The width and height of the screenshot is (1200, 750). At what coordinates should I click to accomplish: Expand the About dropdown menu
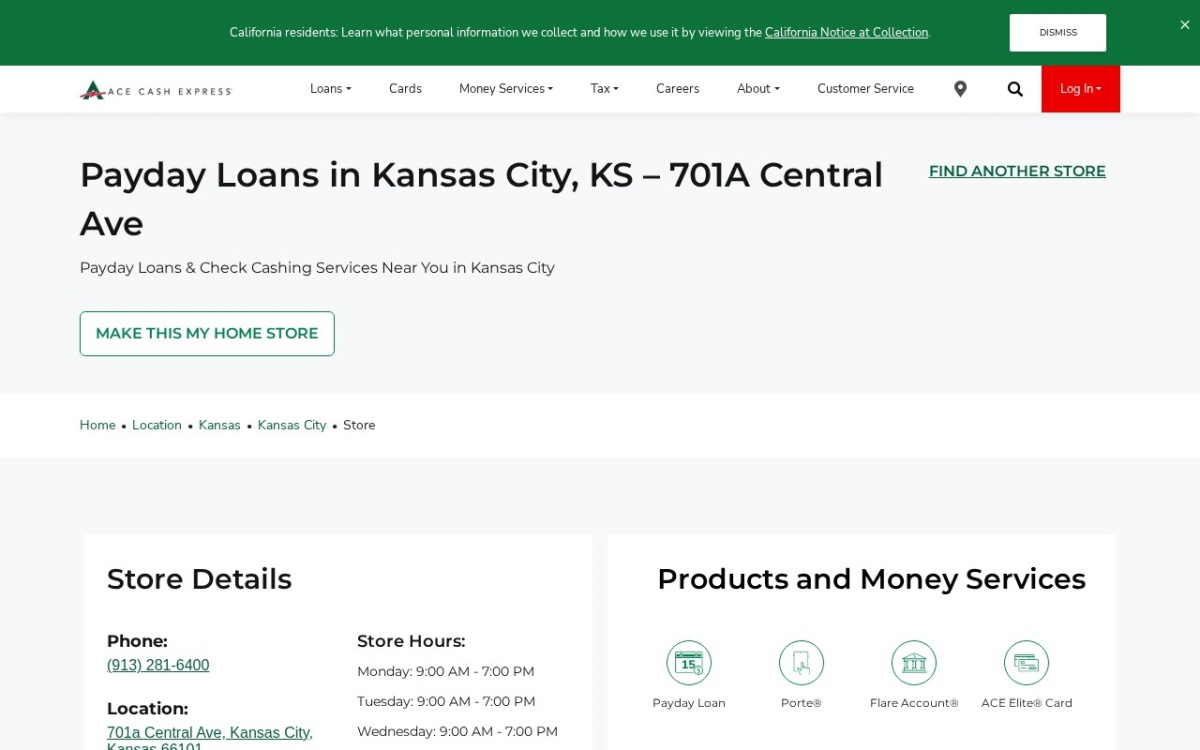(758, 89)
